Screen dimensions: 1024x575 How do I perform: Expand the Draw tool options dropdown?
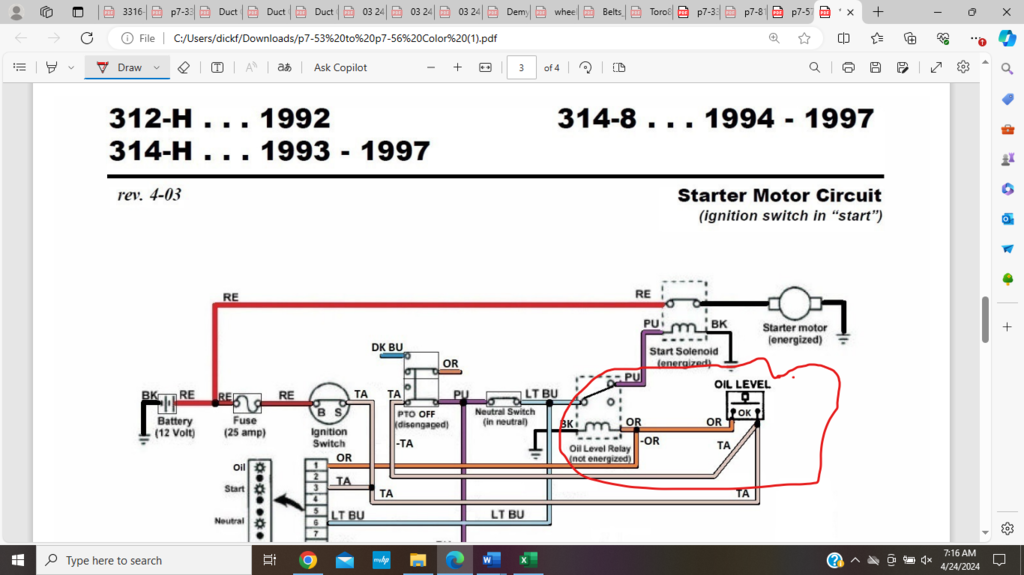click(156, 67)
